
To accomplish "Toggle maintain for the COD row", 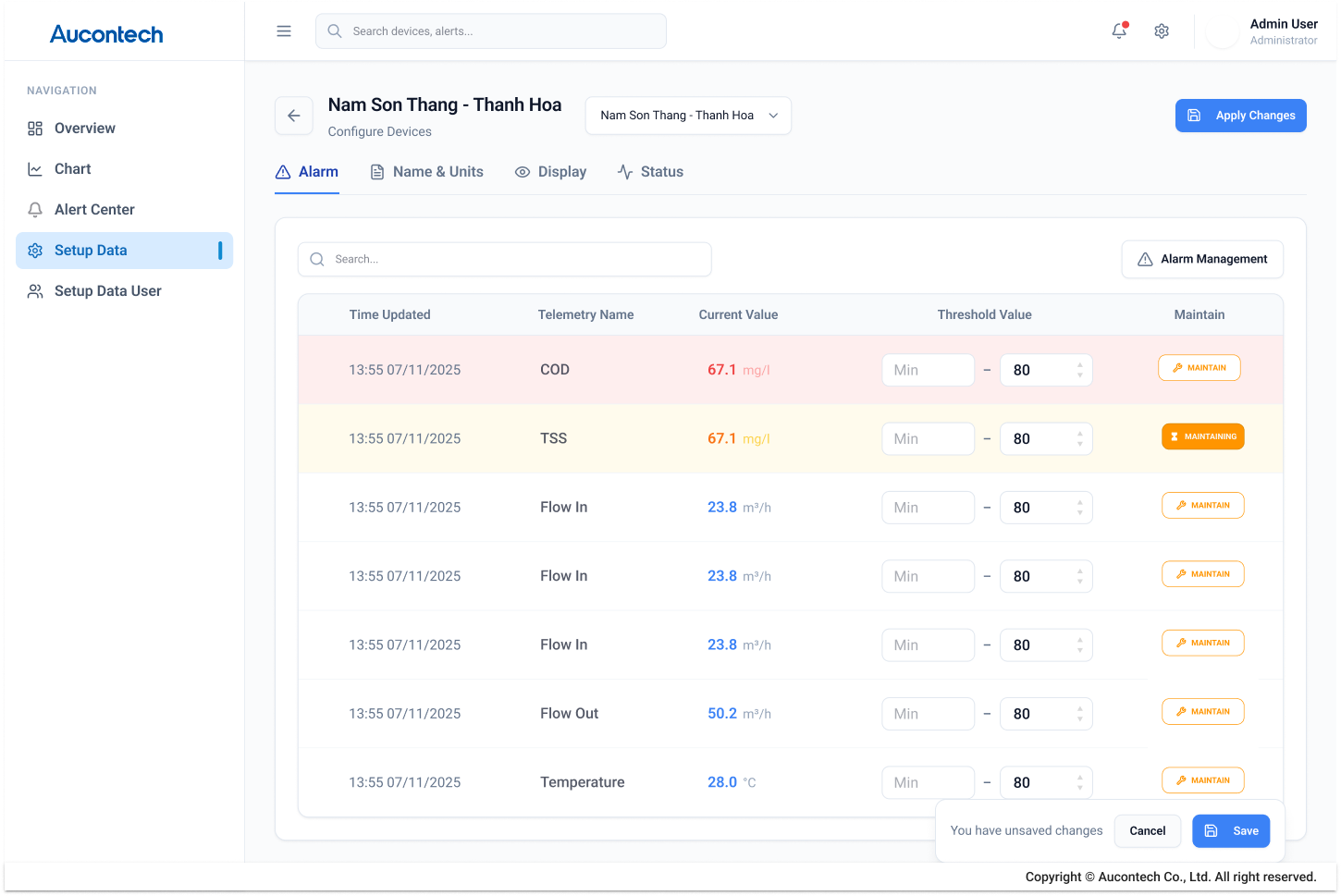I will coord(1199,368).
